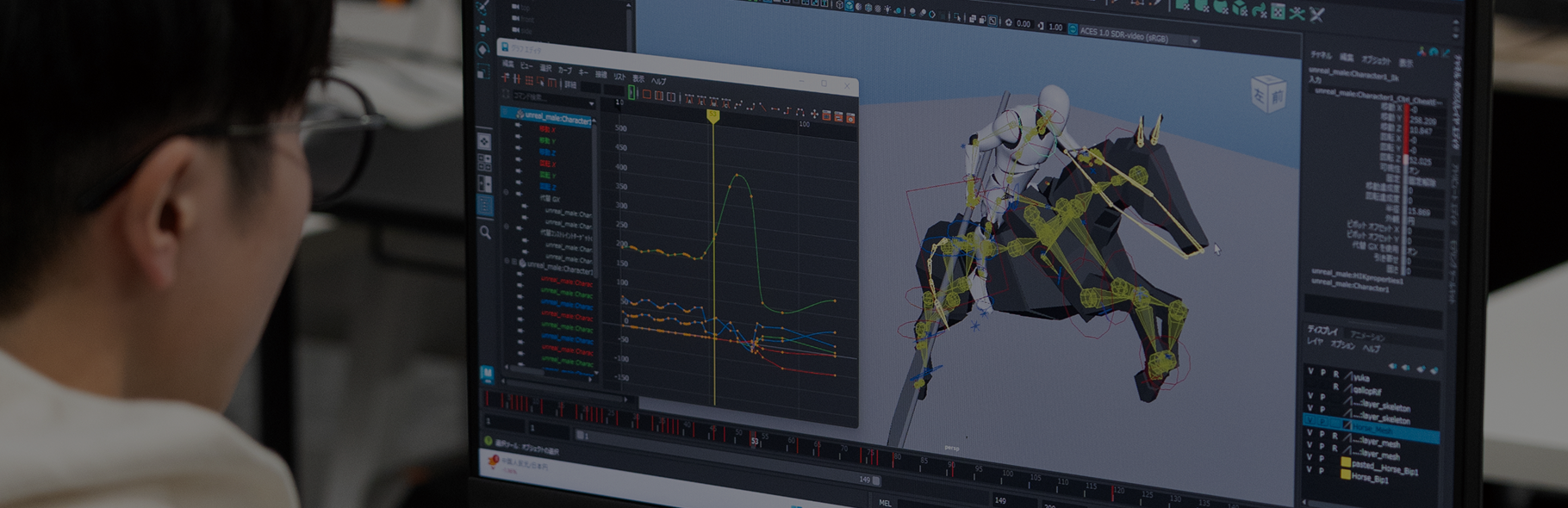Expand the 代理 GX attribute in Graph Editor outliner
Viewport: 1568px width, 508px height.
[x=506, y=192]
